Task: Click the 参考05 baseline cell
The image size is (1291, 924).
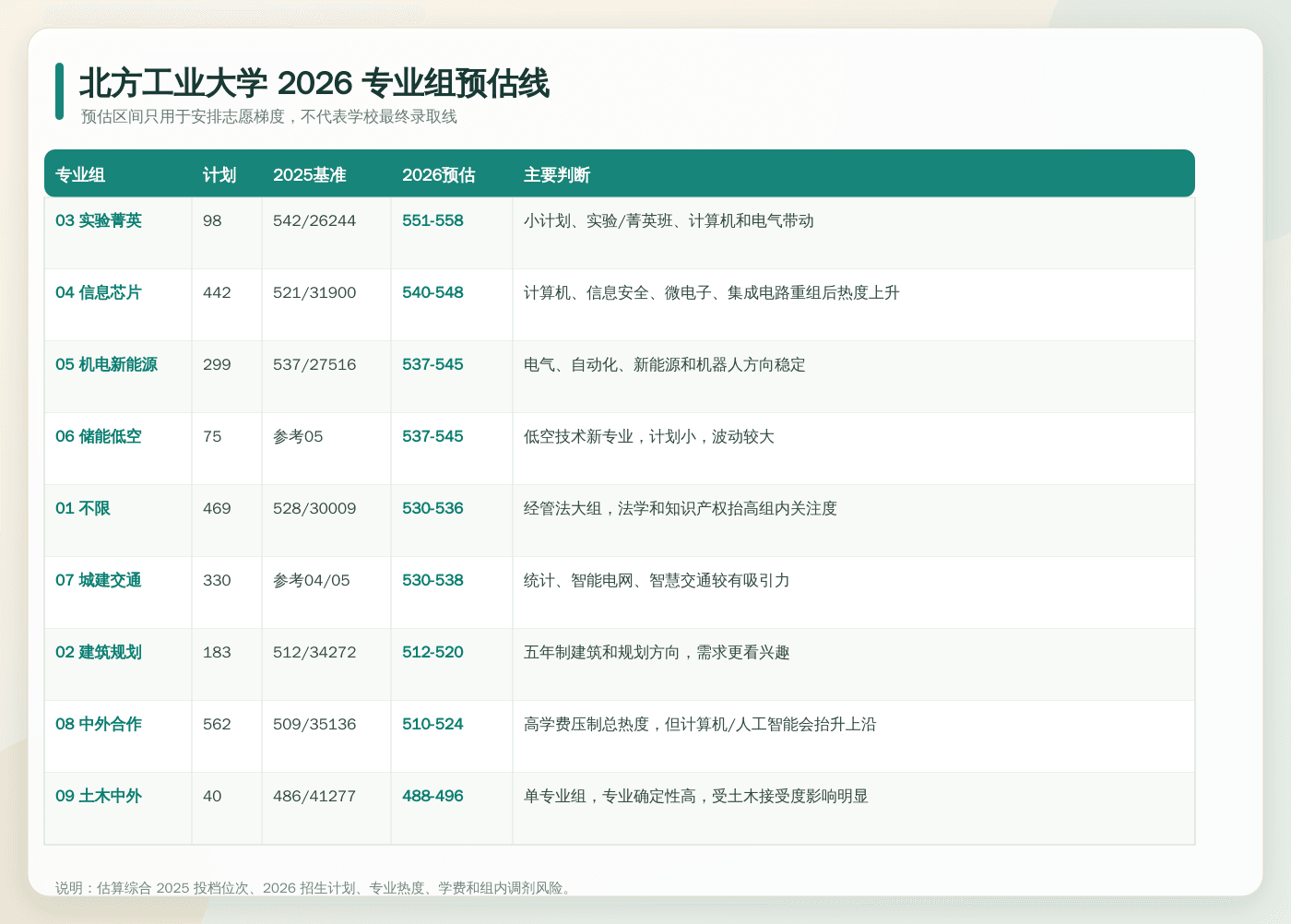Action: [x=298, y=436]
